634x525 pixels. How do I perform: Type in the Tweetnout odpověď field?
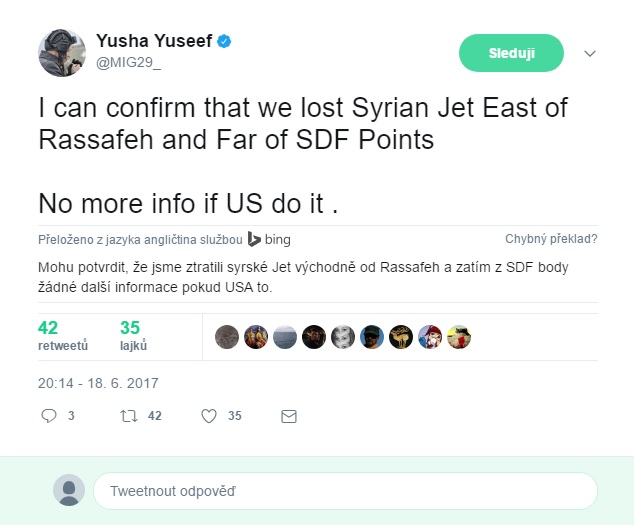pos(345,492)
